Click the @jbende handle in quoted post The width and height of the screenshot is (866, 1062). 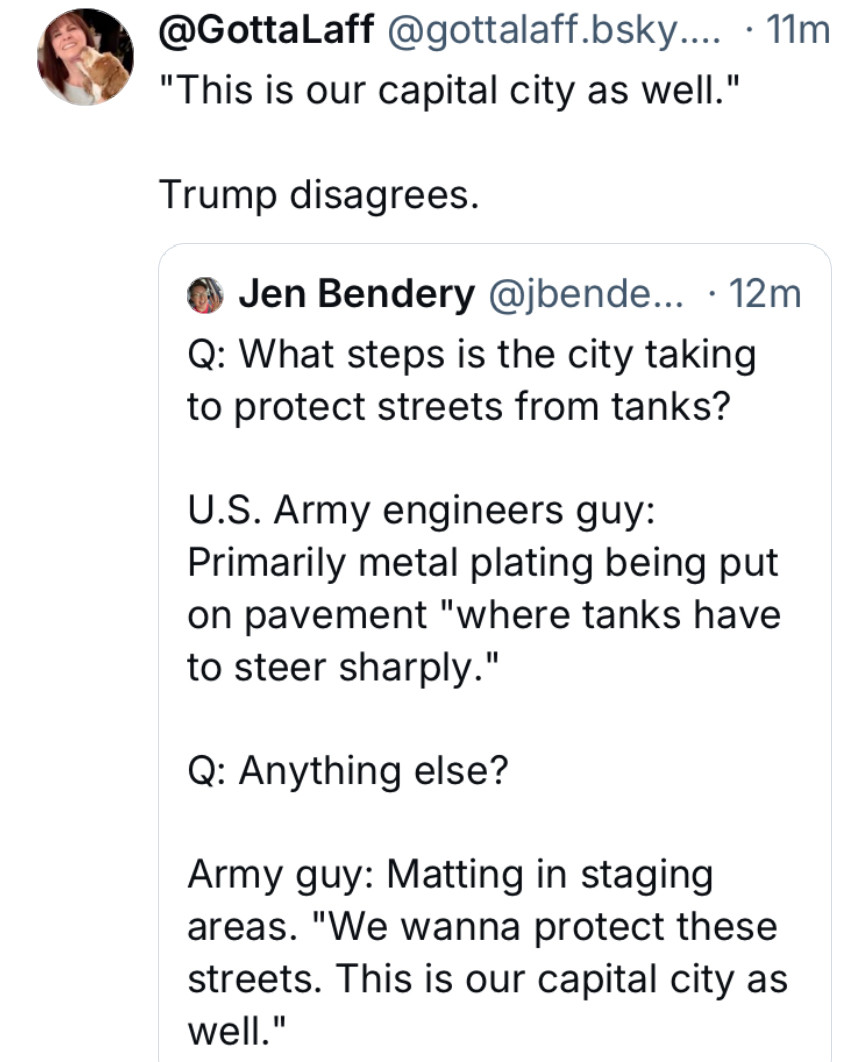tap(583, 293)
